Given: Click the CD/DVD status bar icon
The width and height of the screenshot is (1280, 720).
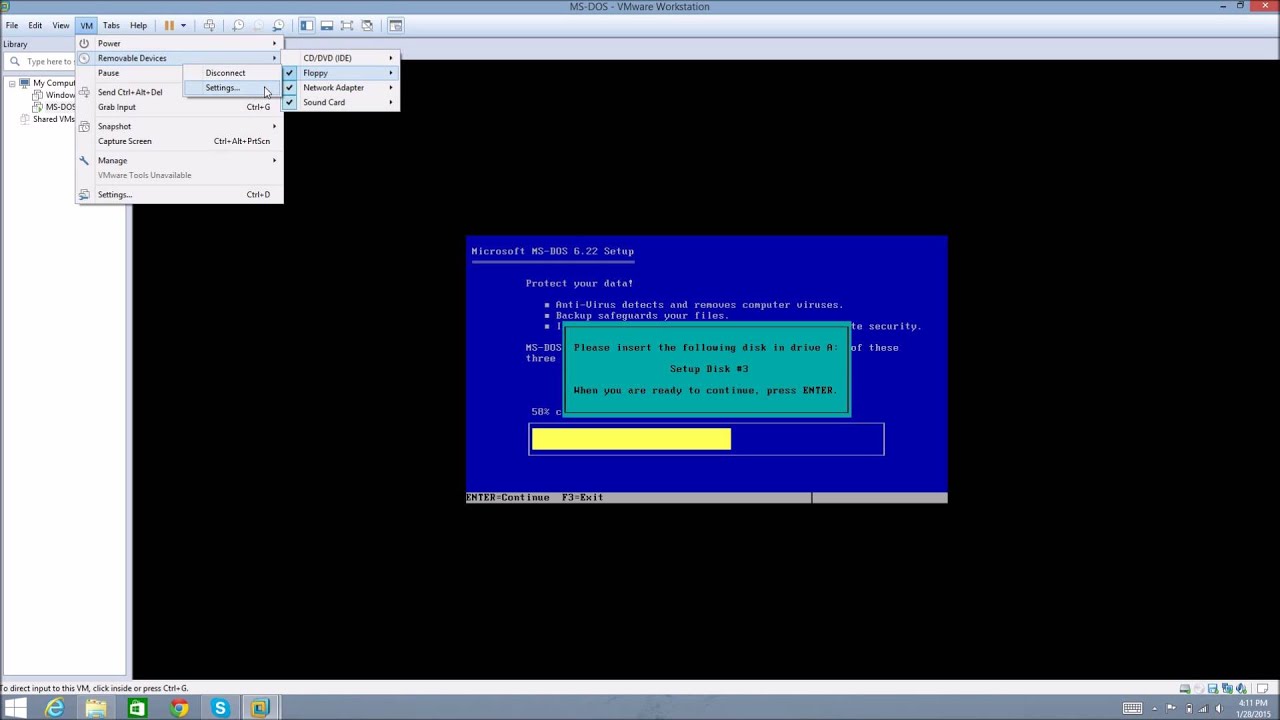Looking at the screenshot, I should pos(1199,688).
